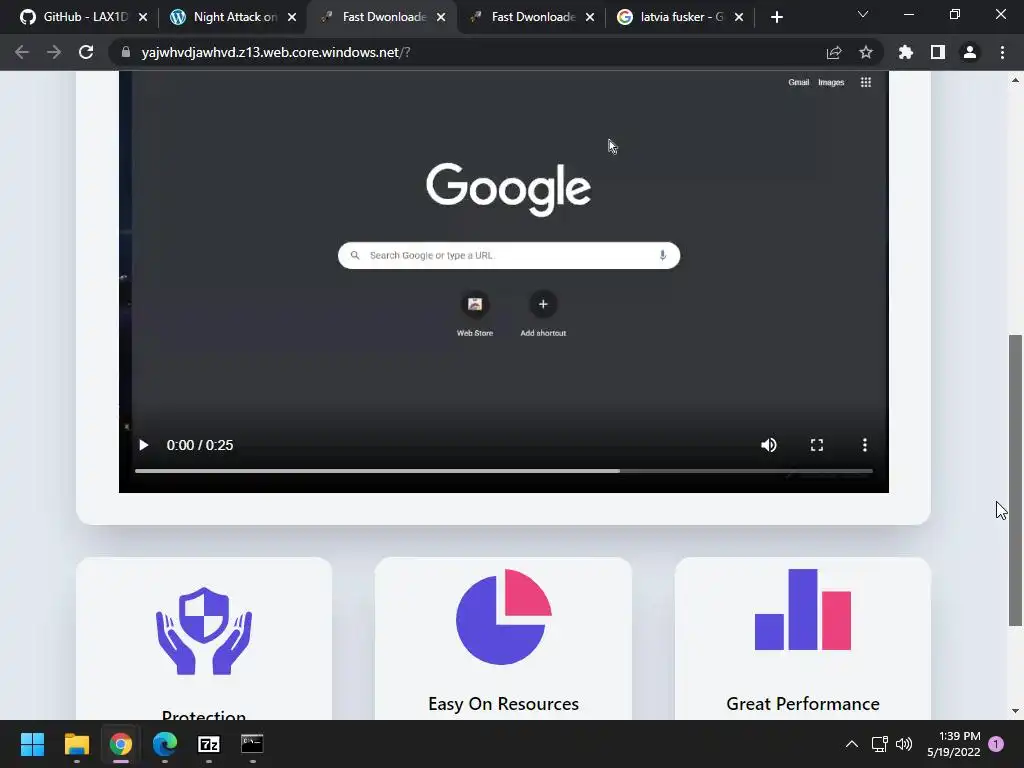Toggle Chrome side panel
1024x768 pixels.
point(938,52)
